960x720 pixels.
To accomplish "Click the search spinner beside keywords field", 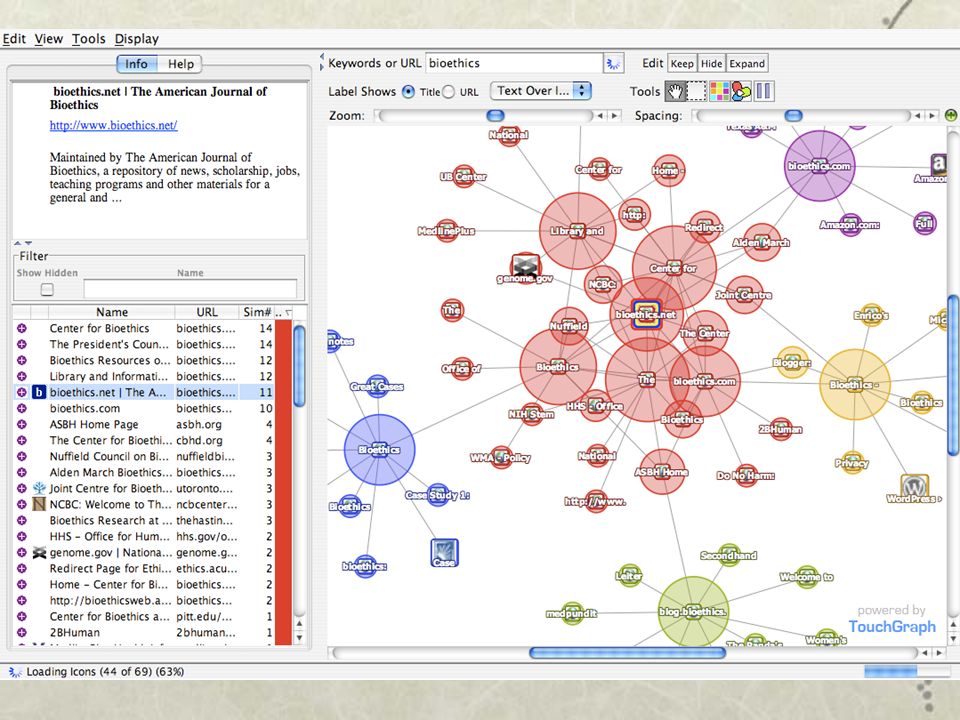I will tap(613, 63).
